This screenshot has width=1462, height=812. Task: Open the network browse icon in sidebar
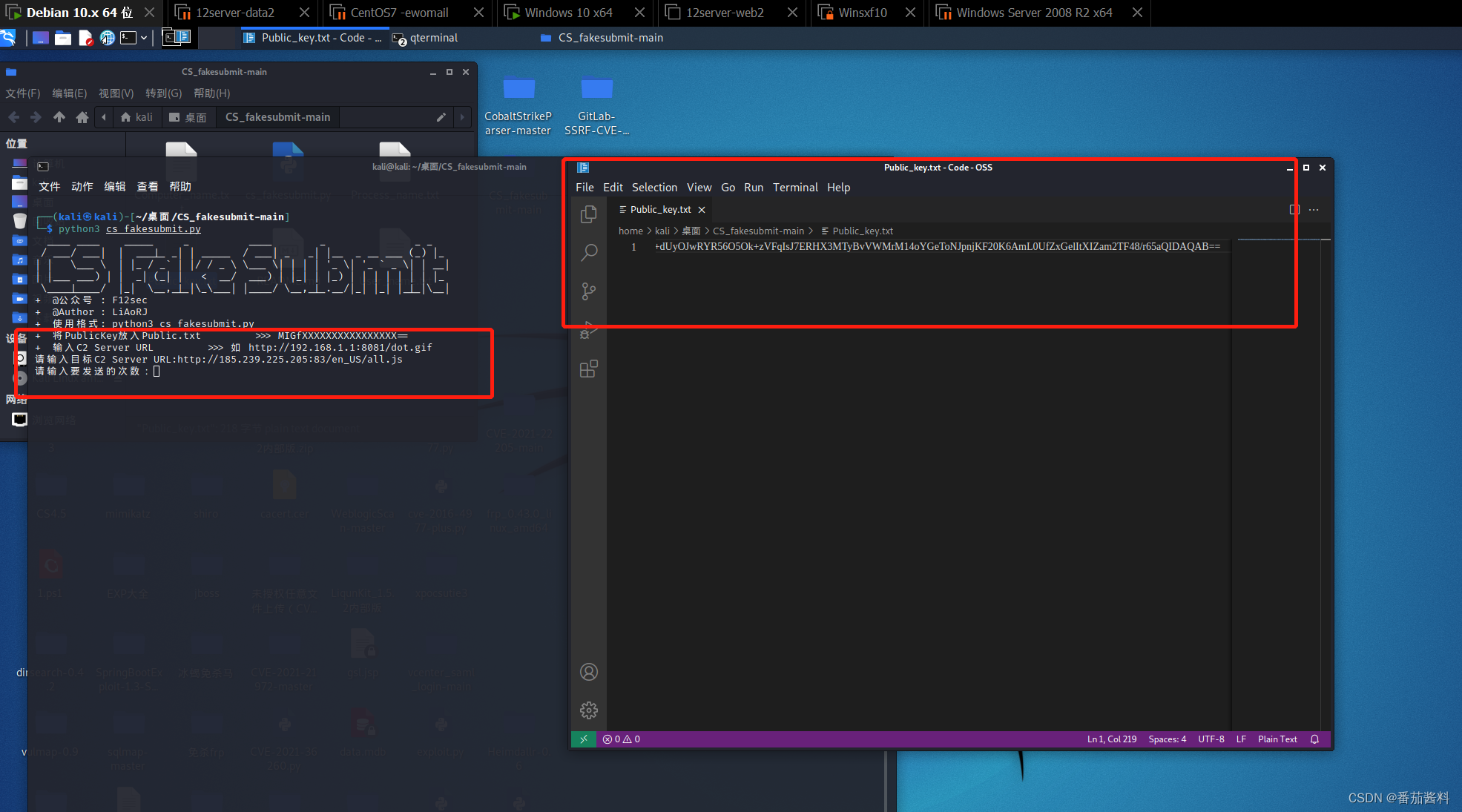coord(20,420)
